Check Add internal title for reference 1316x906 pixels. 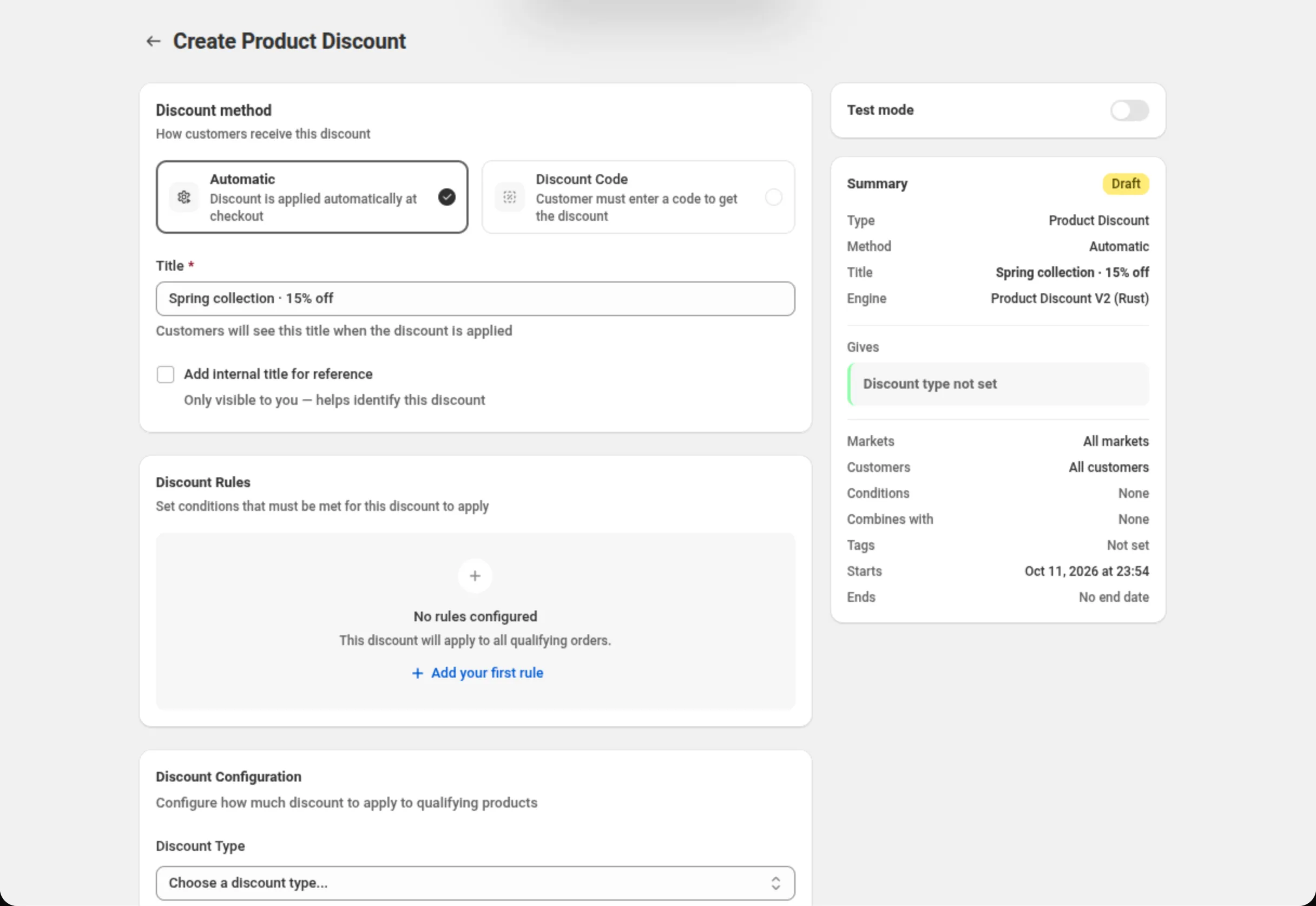165,374
